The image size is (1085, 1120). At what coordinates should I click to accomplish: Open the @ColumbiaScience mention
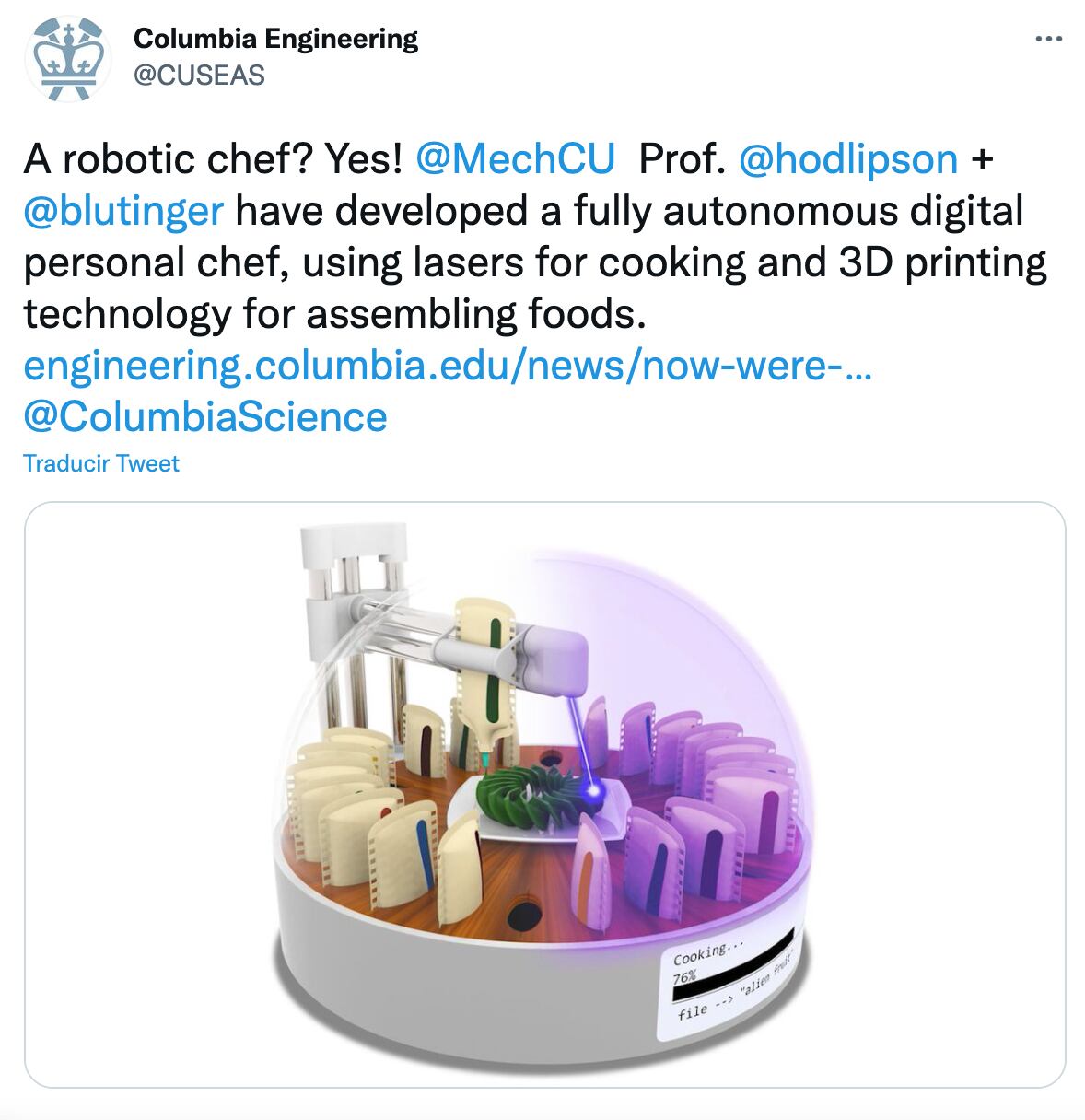205,416
